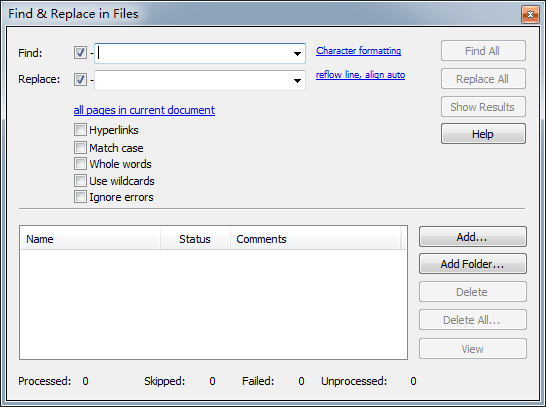This screenshot has height=407, width=546.
Task: Click the Status column header
Action: 195,239
